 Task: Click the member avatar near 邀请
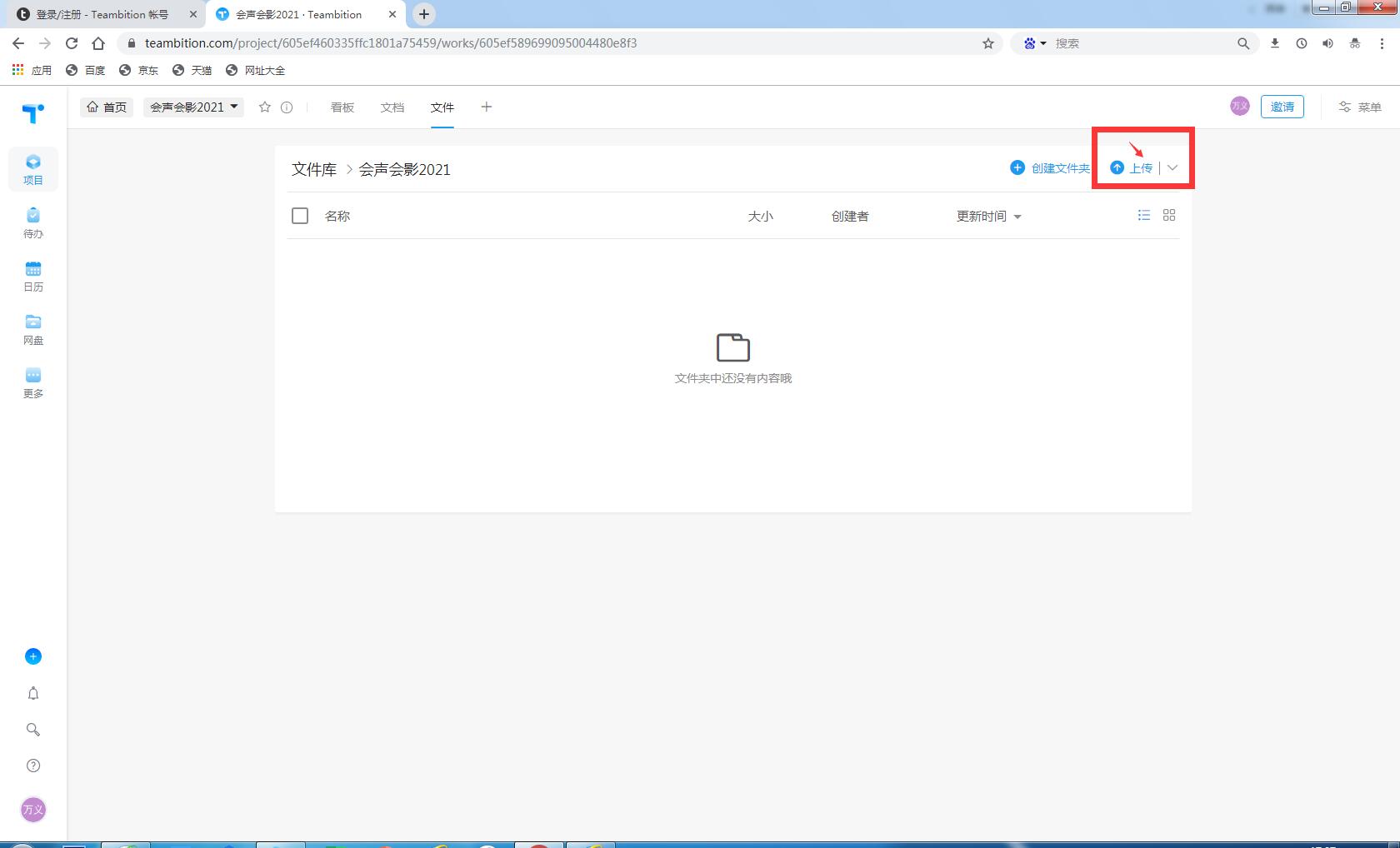1240,106
